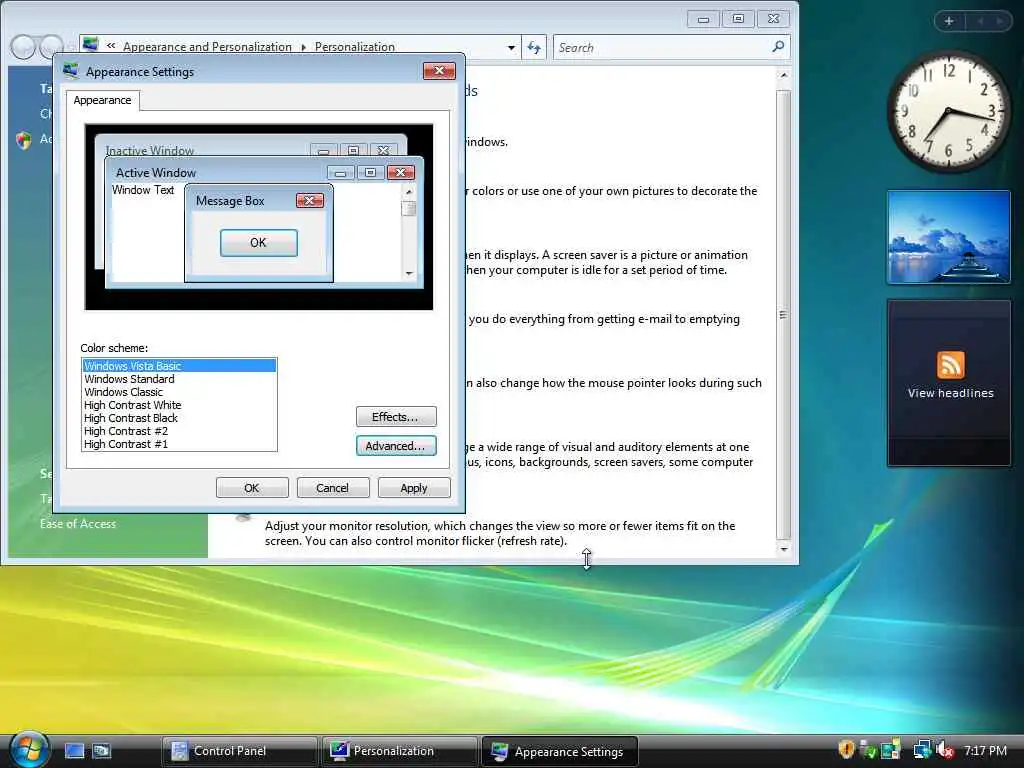The image size is (1024, 768).
Task: Click the sidebar add gadgets plus button
Action: [x=949, y=21]
